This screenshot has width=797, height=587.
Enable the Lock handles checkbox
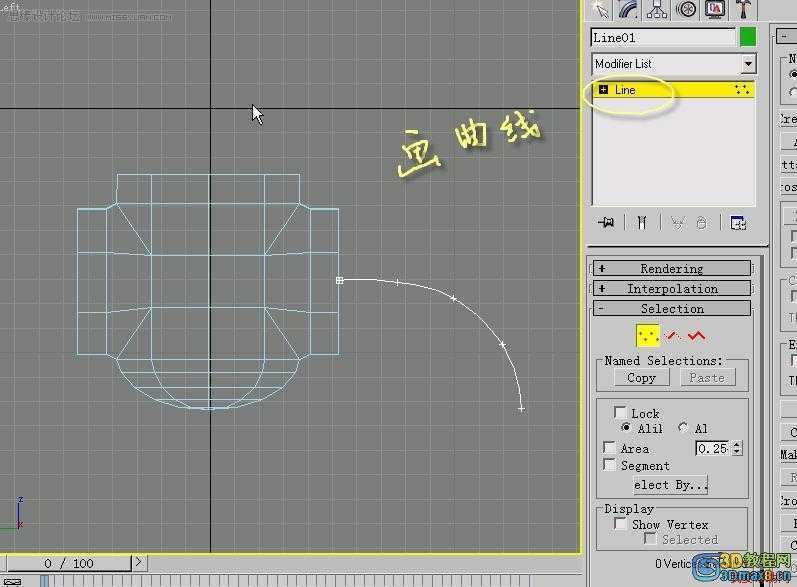620,412
